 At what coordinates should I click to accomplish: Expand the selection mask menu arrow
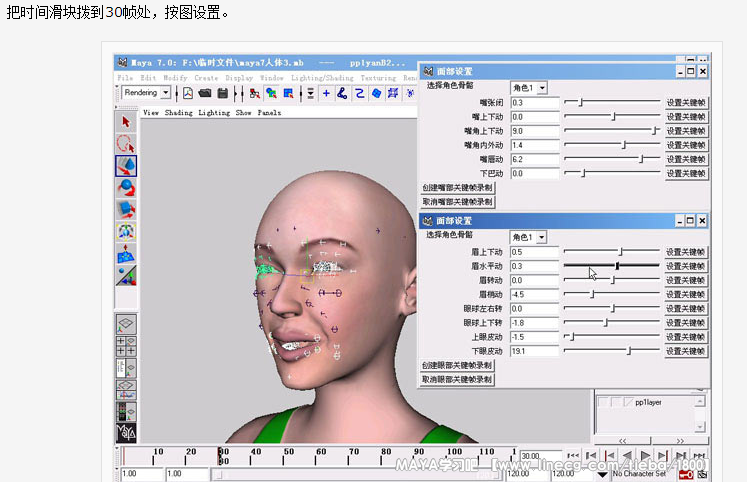[x=311, y=93]
